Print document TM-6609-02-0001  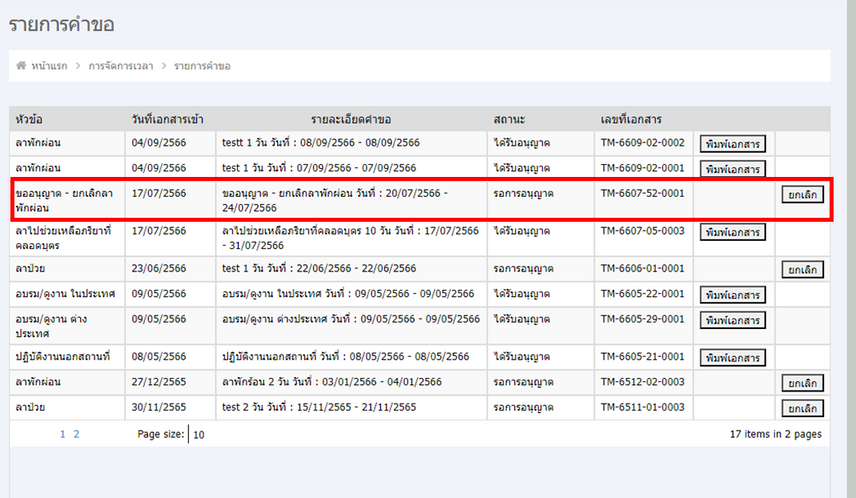732,169
